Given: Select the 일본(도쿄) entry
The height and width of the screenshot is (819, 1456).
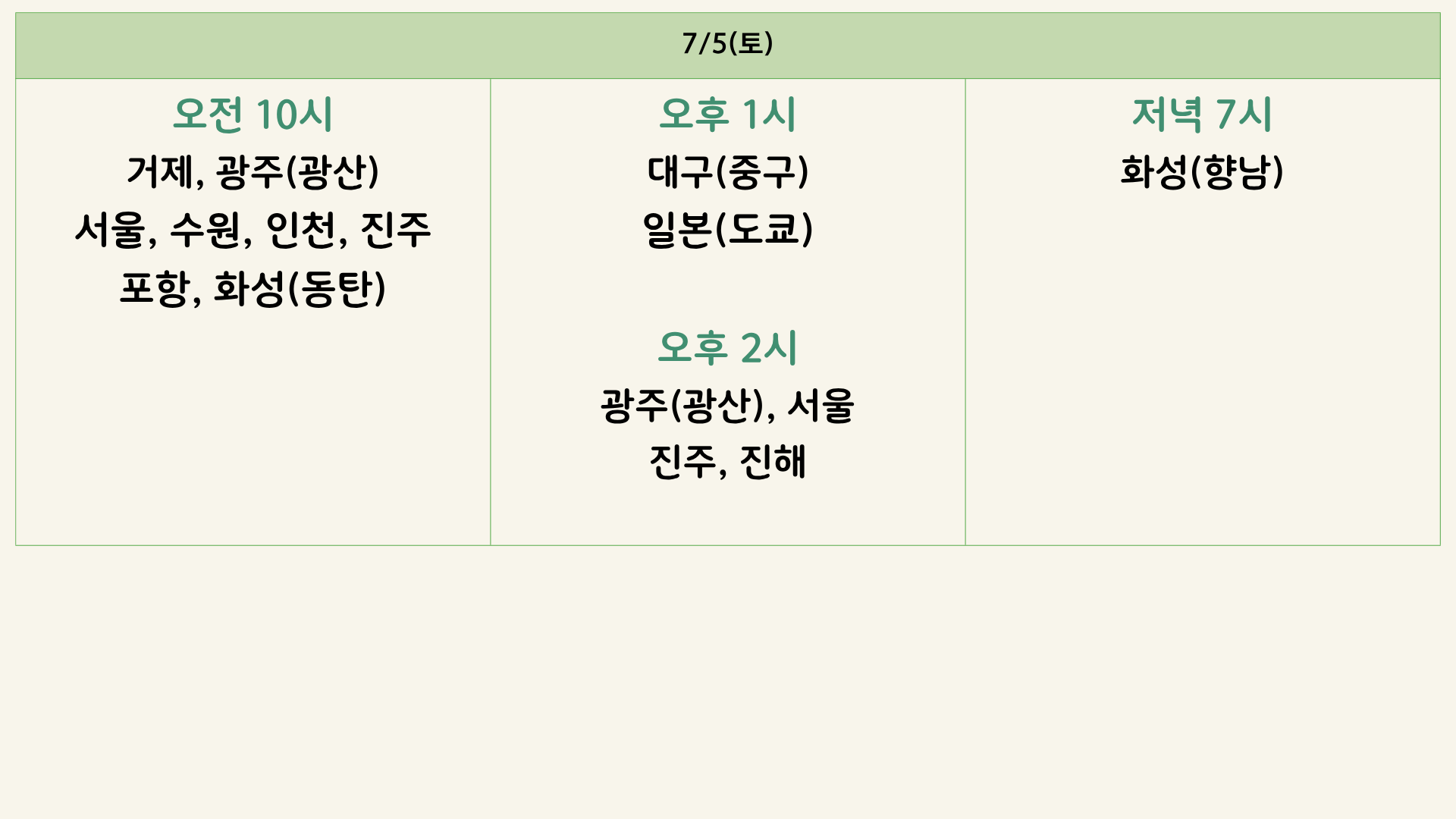Looking at the screenshot, I should 728,231.
